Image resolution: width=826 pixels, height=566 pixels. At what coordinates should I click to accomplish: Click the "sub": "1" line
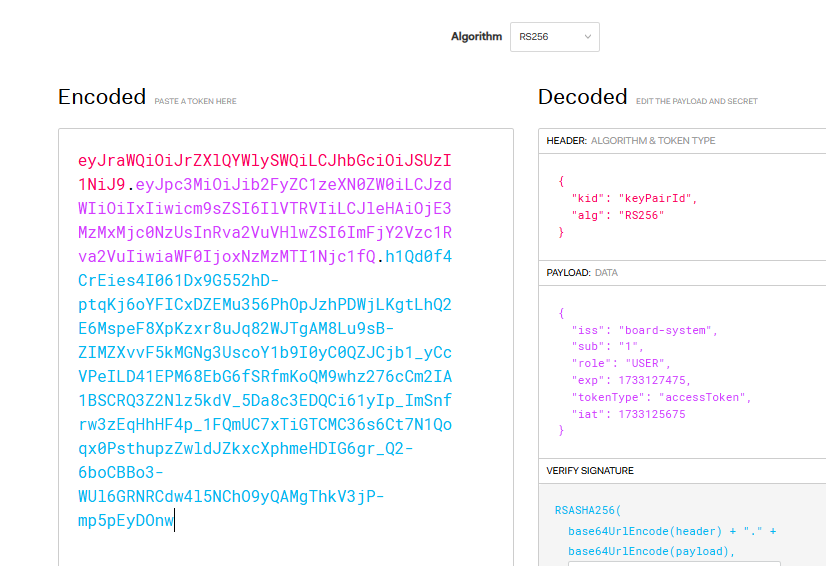(607, 346)
